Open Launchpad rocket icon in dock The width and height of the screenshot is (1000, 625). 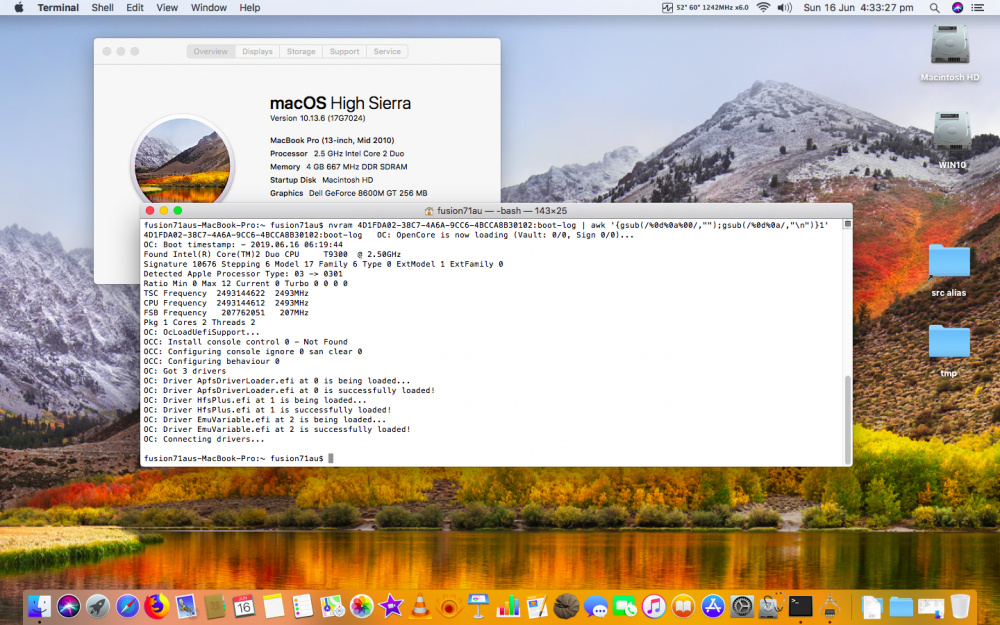coord(98,606)
